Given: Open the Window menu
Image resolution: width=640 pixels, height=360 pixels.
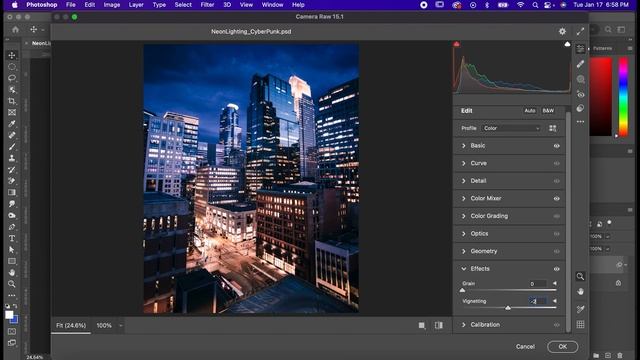Looking at the screenshot, I should point(272,5).
